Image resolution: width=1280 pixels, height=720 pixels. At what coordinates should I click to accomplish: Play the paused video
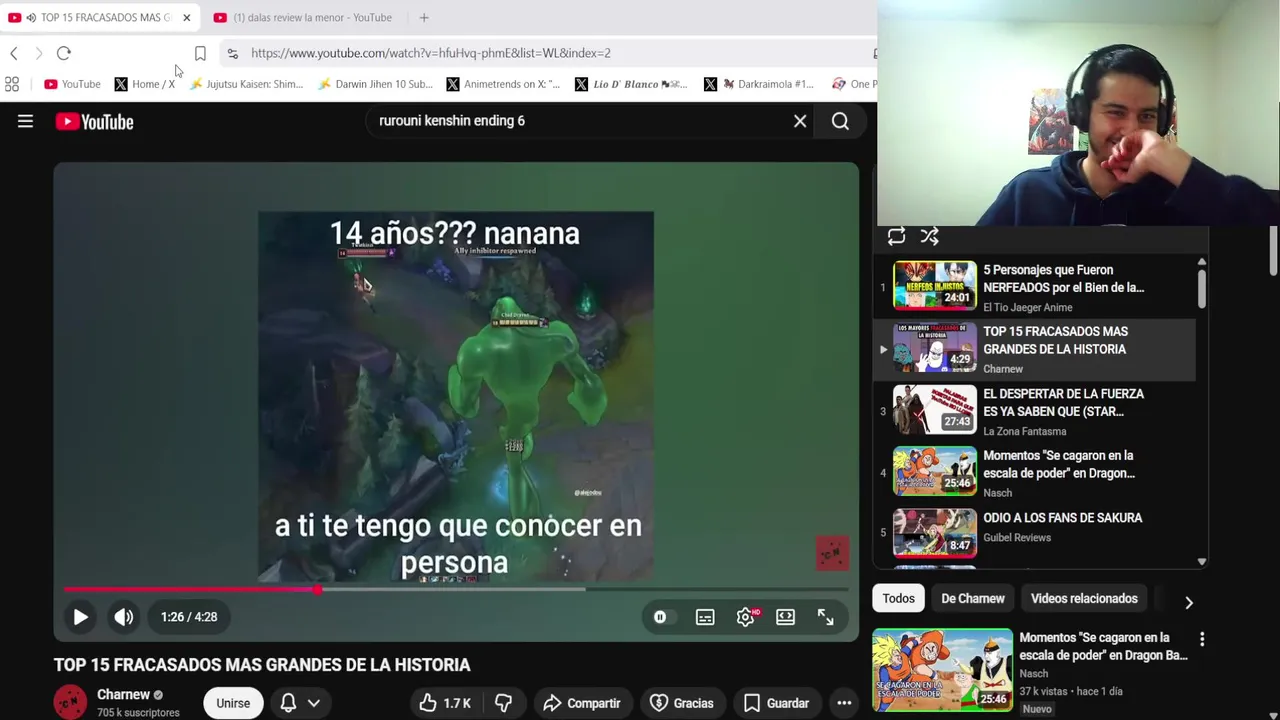click(80, 617)
